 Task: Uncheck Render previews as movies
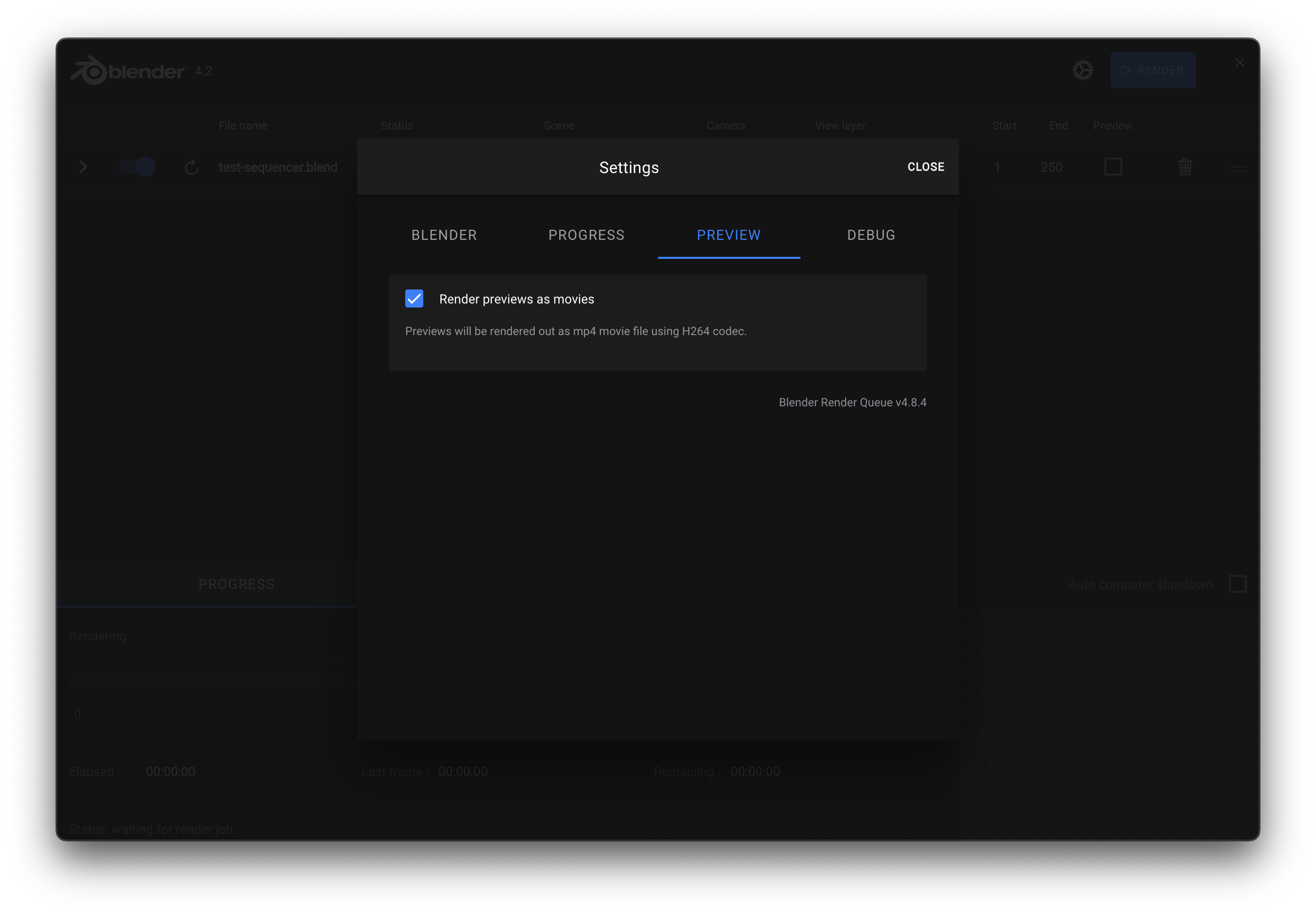(x=414, y=298)
